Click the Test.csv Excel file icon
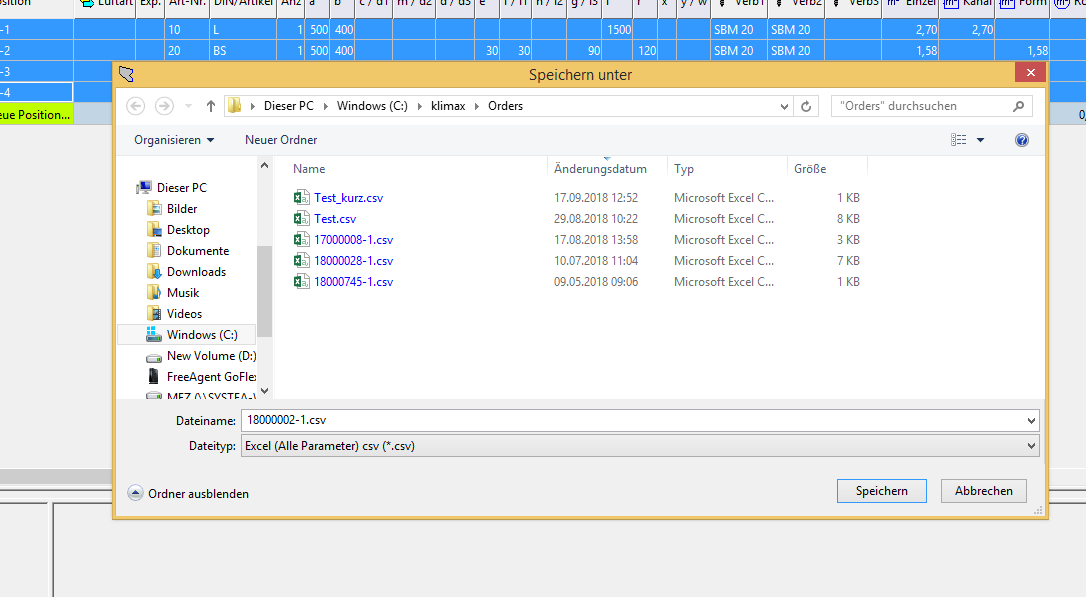The width and height of the screenshot is (1086, 597). point(301,219)
